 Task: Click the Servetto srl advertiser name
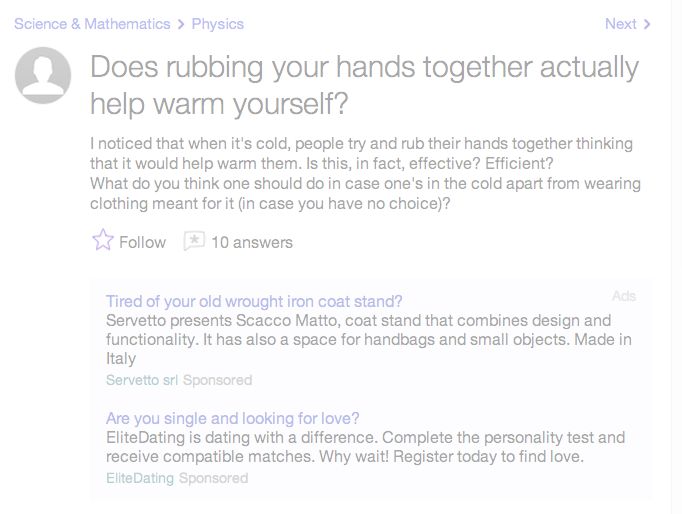click(x=142, y=380)
